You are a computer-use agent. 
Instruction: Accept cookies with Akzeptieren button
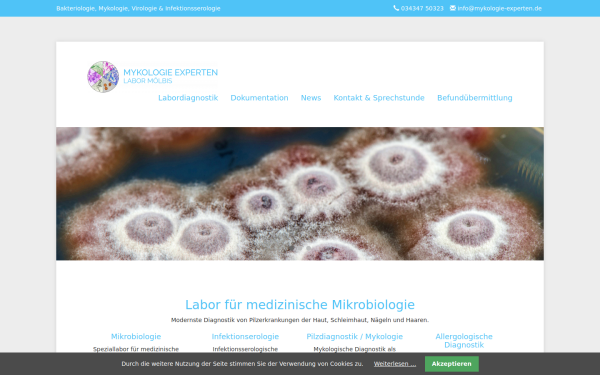click(452, 364)
